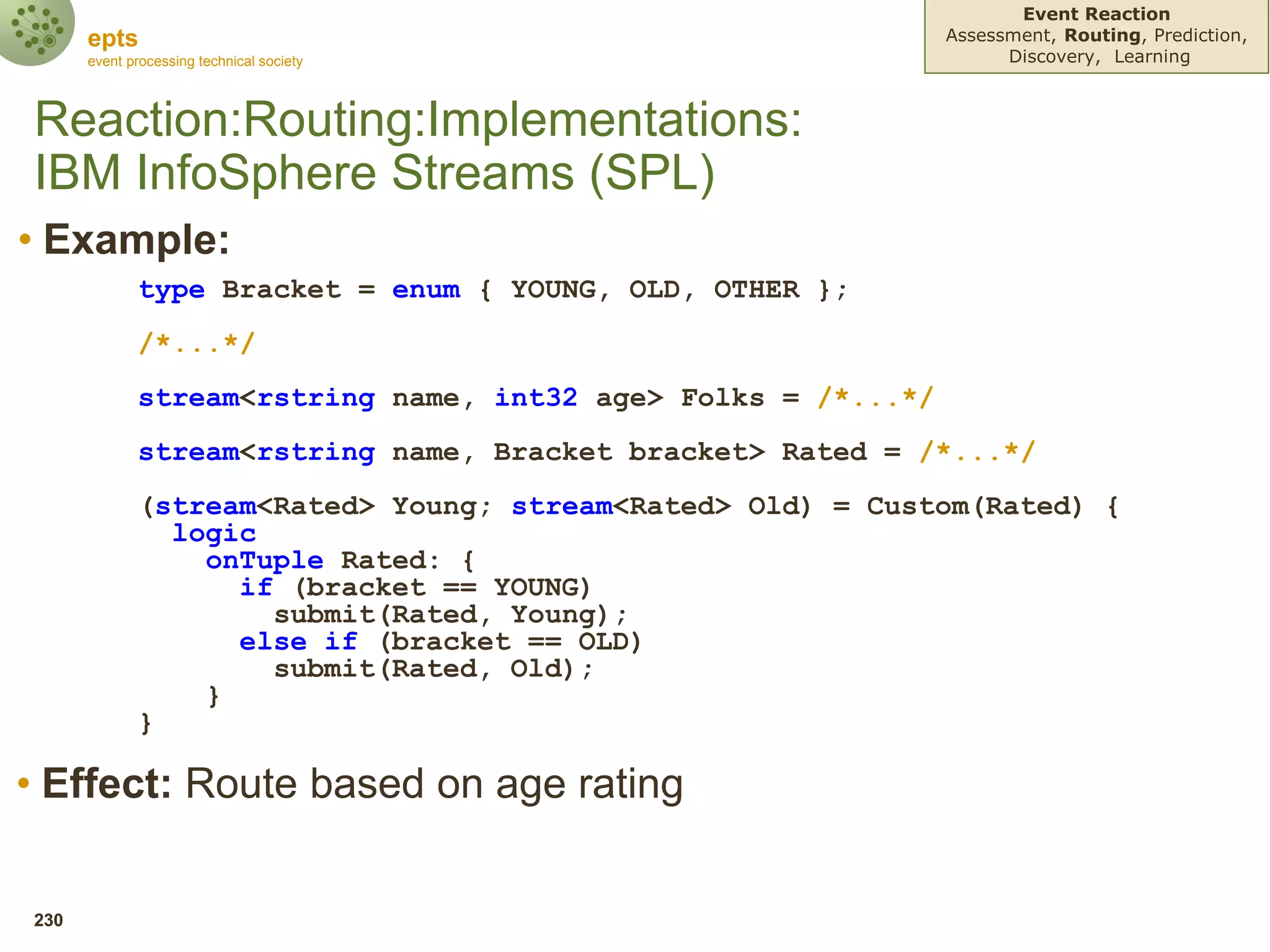This screenshot has width=1270, height=952.
Task: Click 'Prediction' in the category box
Action: (x=1197, y=35)
